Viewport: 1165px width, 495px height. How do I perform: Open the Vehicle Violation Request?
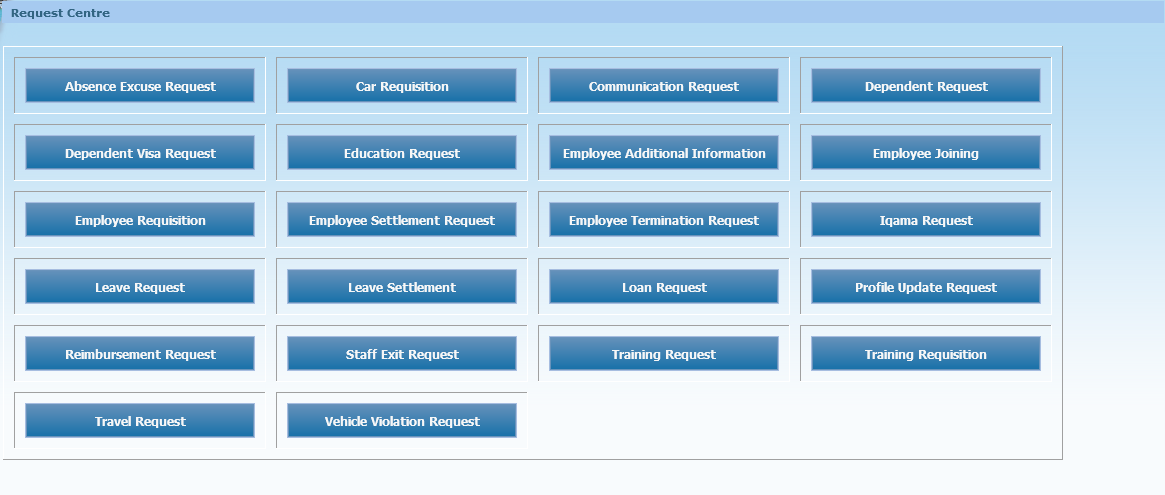tap(402, 421)
